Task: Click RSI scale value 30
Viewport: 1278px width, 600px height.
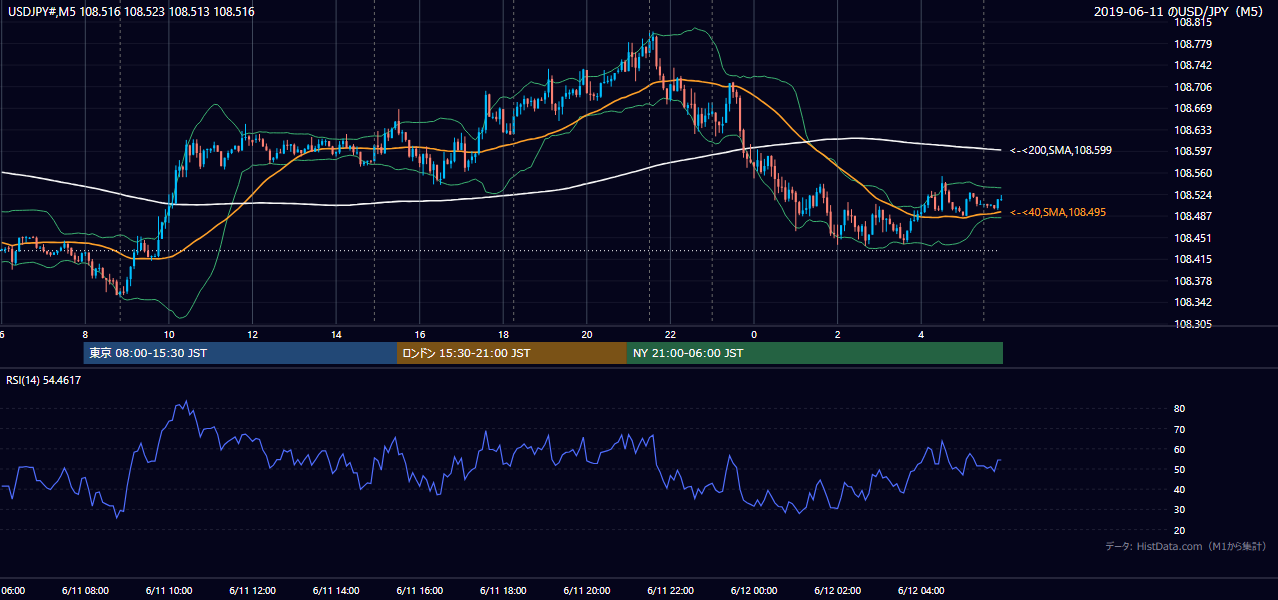Action: [1180, 510]
